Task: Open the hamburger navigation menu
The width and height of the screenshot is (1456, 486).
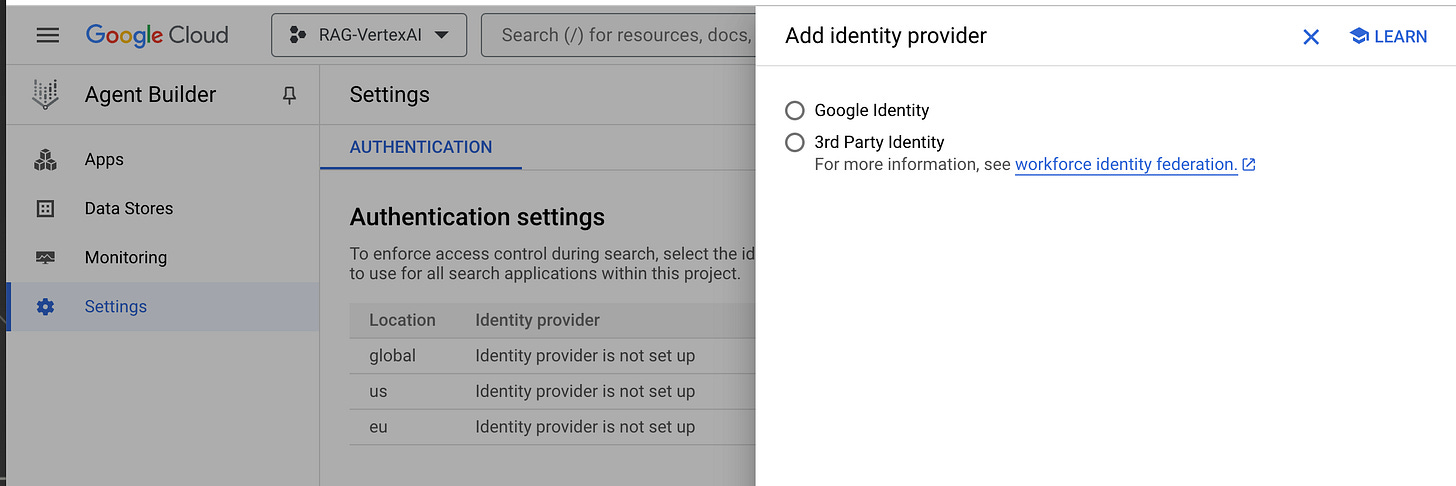Action: coord(47,35)
